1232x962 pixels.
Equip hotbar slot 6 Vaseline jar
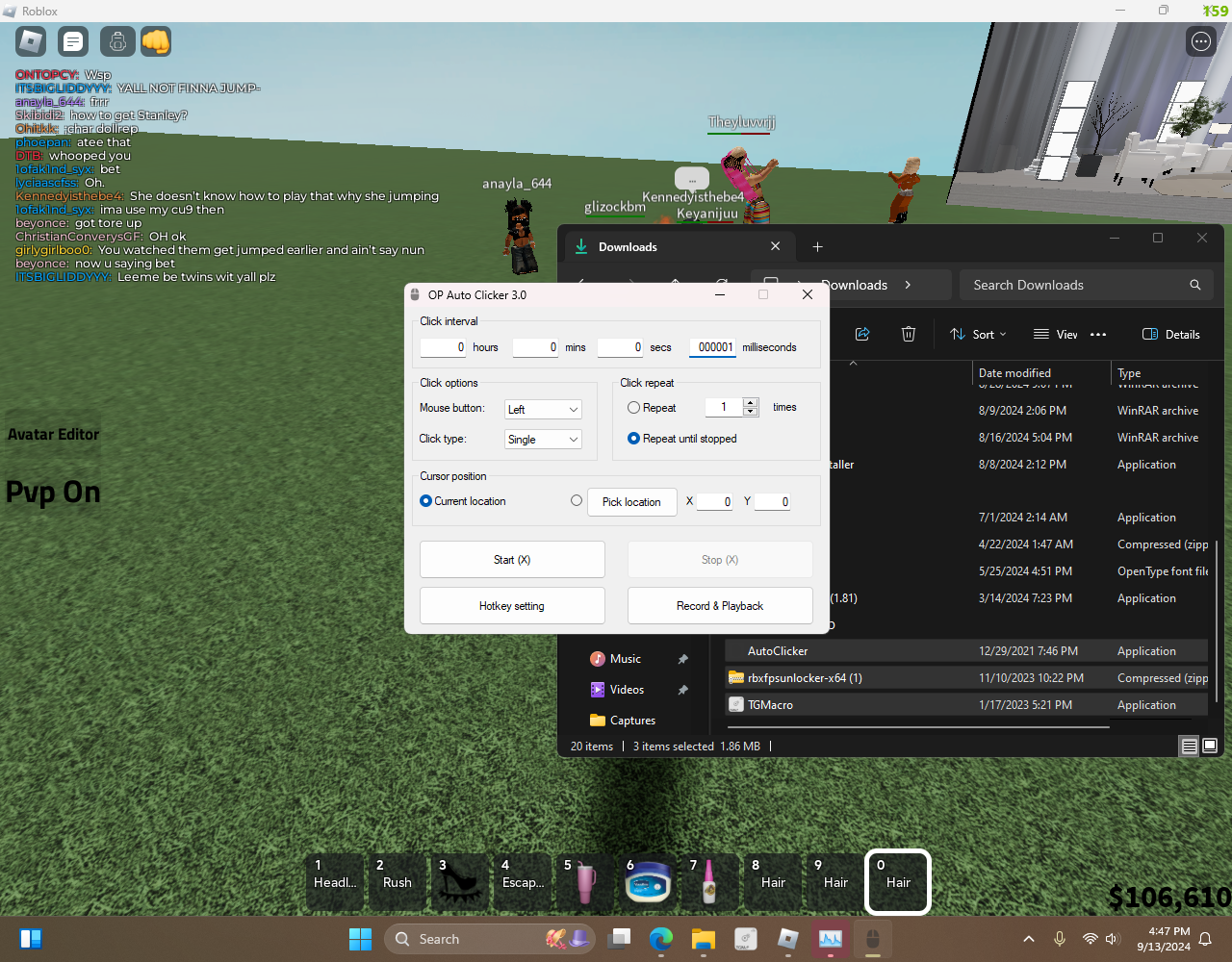pos(648,881)
